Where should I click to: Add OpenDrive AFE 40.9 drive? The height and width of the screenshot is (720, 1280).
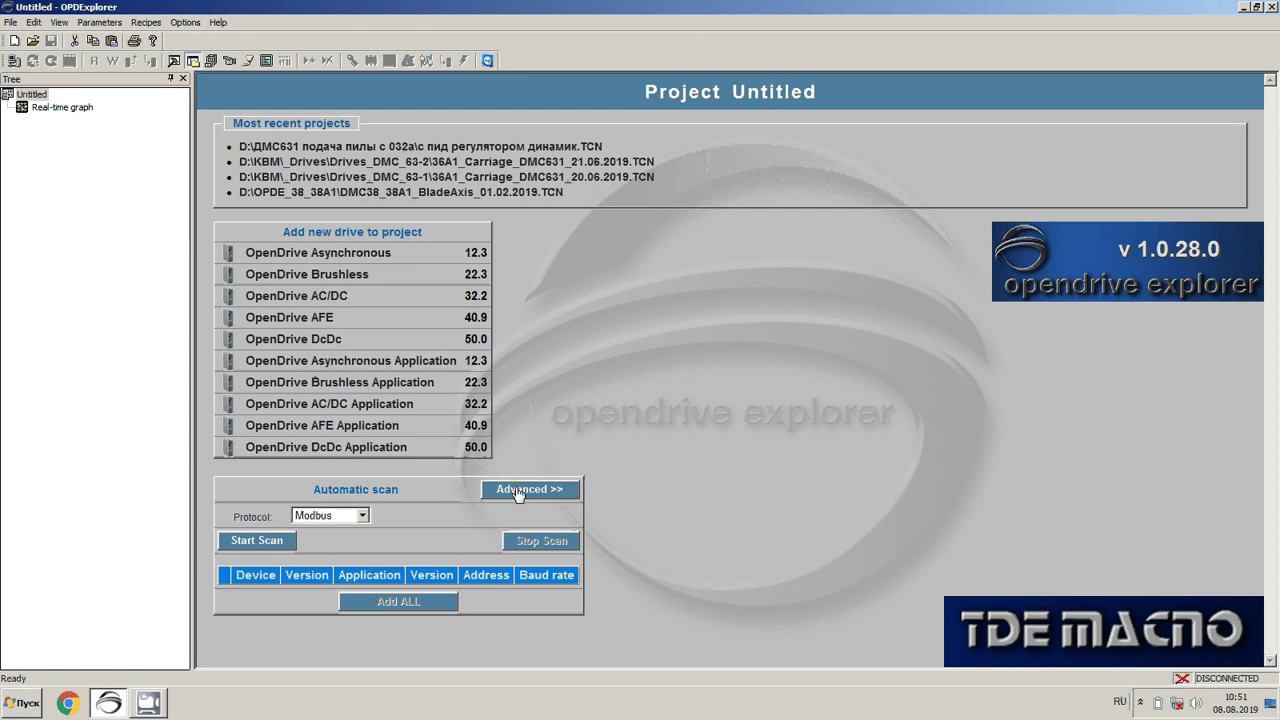tap(353, 317)
